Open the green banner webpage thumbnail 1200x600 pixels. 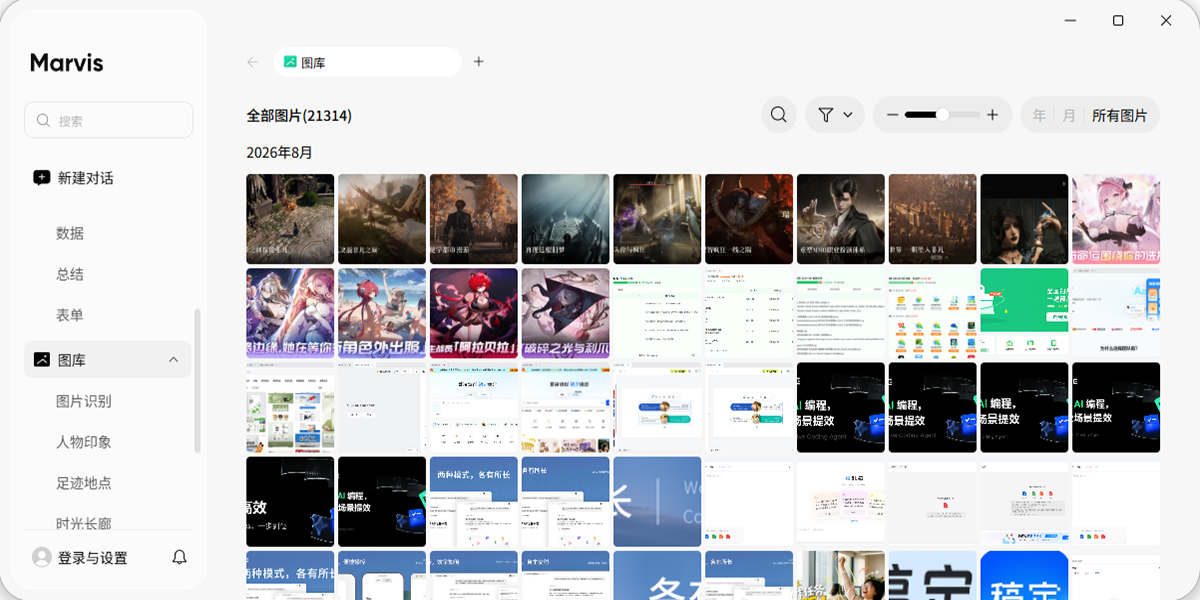click(1024, 313)
